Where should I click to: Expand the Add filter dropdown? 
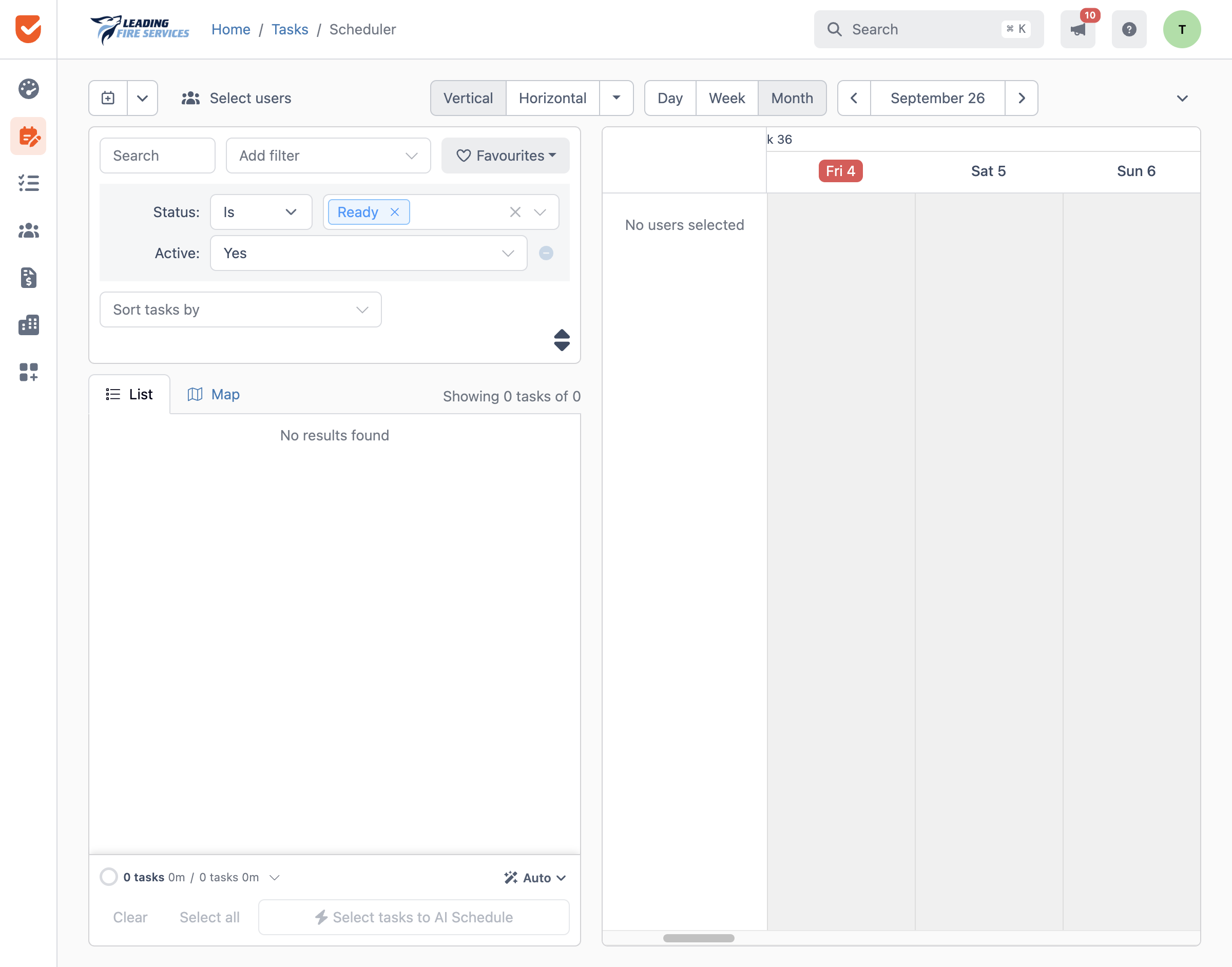(329, 156)
